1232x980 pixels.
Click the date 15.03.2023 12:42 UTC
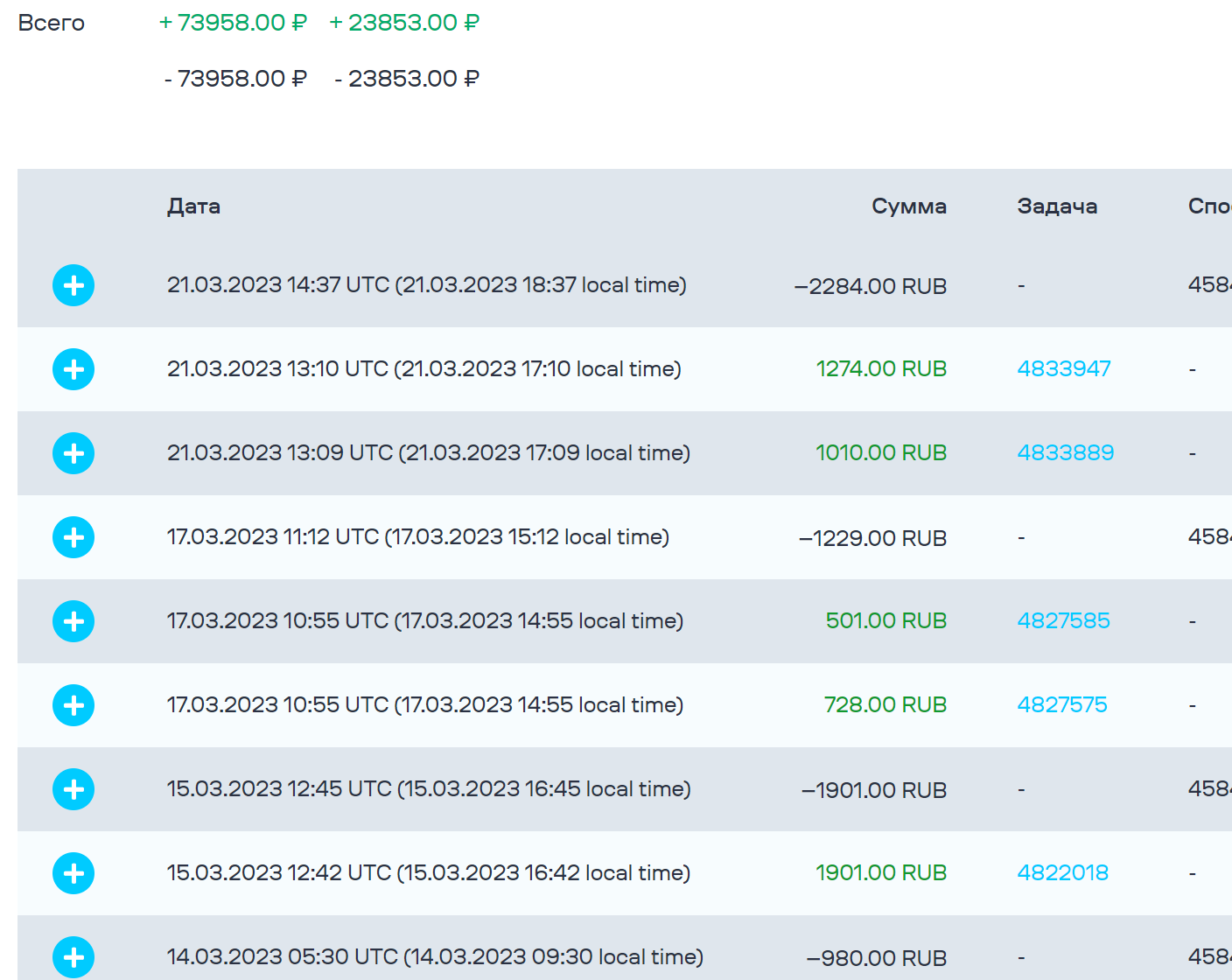coord(279,872)
